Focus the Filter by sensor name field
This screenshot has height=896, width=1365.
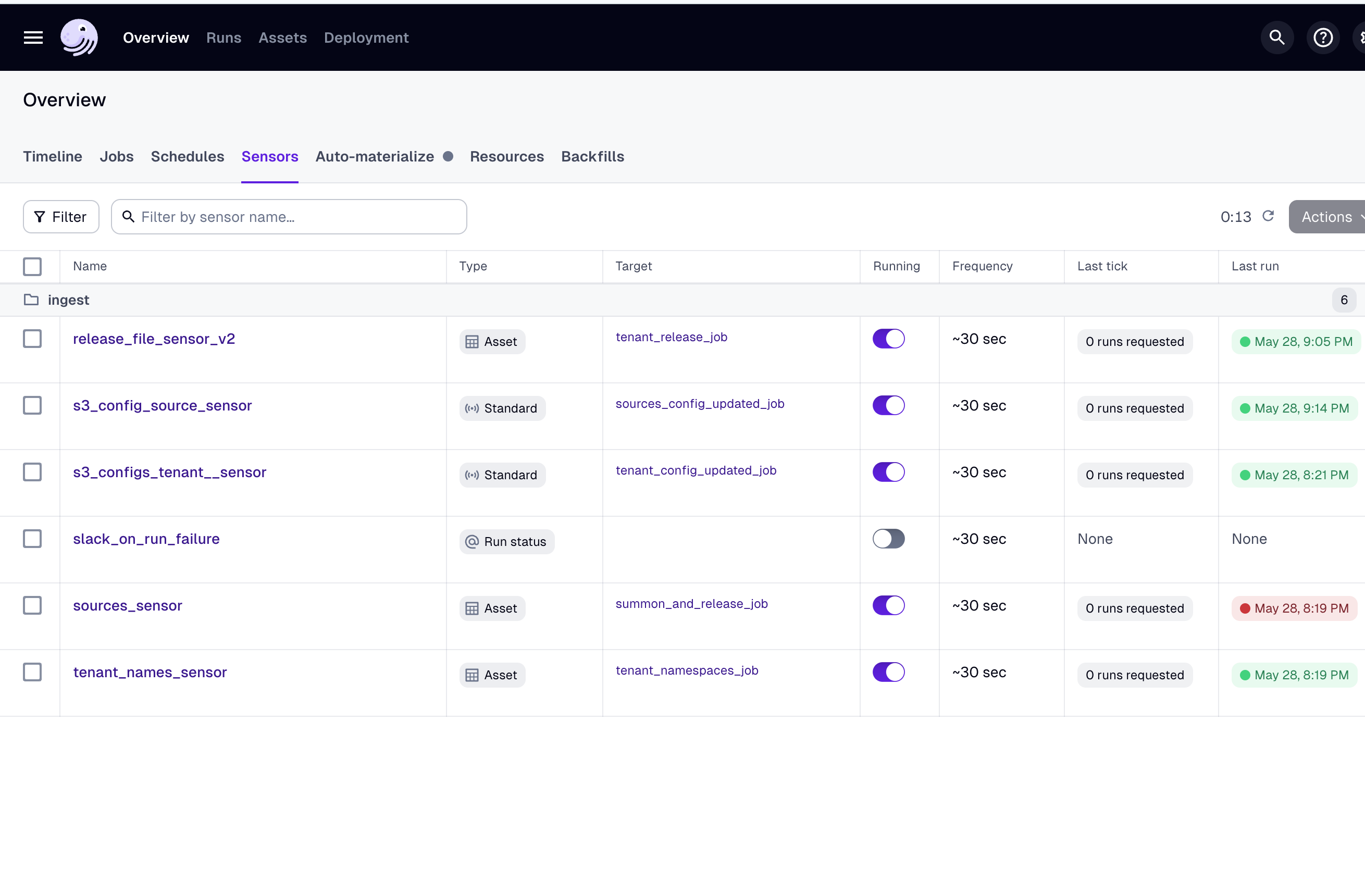pyautogui.click(x=289, y=217)
